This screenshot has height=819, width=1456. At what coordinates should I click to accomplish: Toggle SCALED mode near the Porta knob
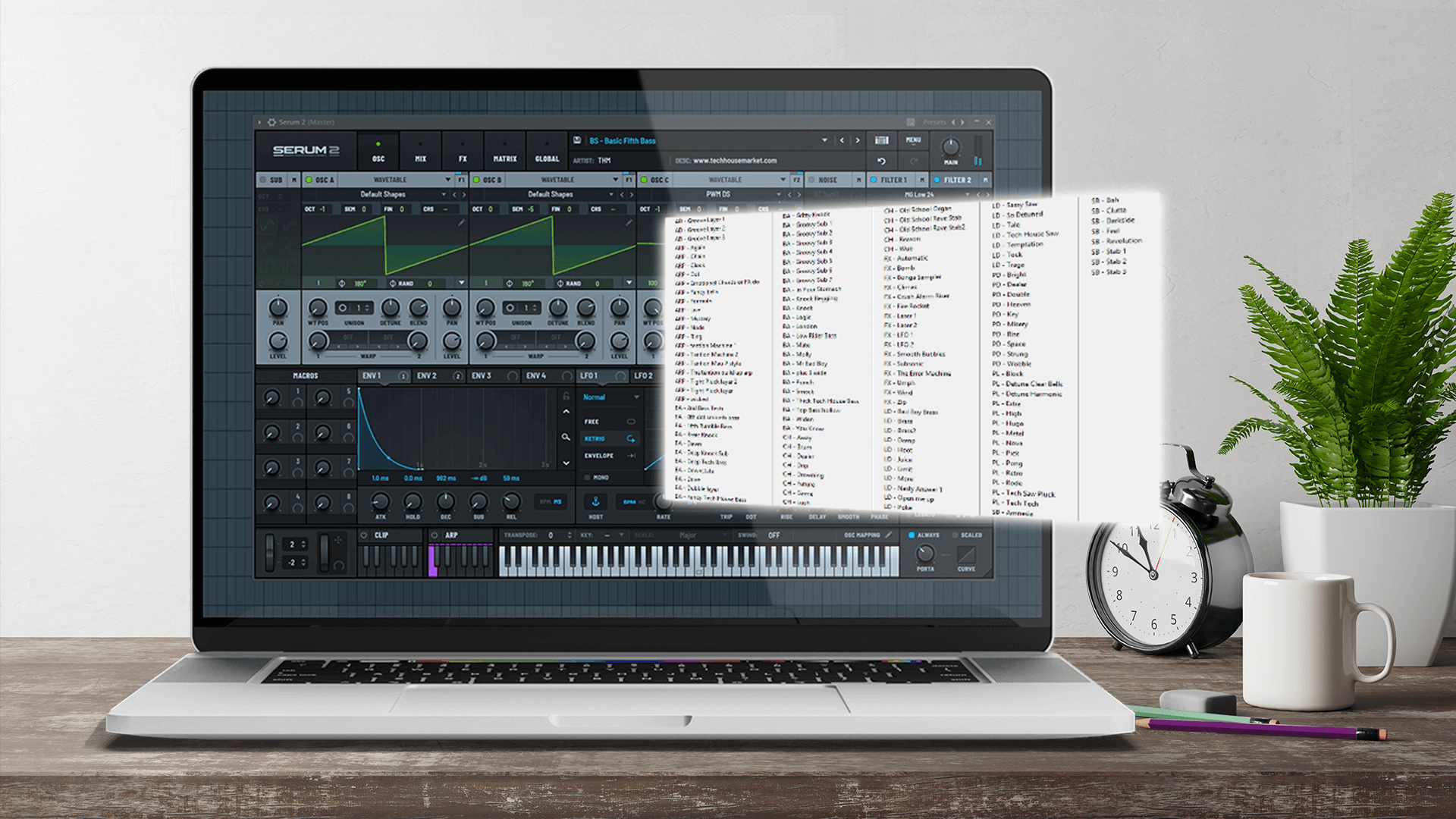tap(955, 535)
